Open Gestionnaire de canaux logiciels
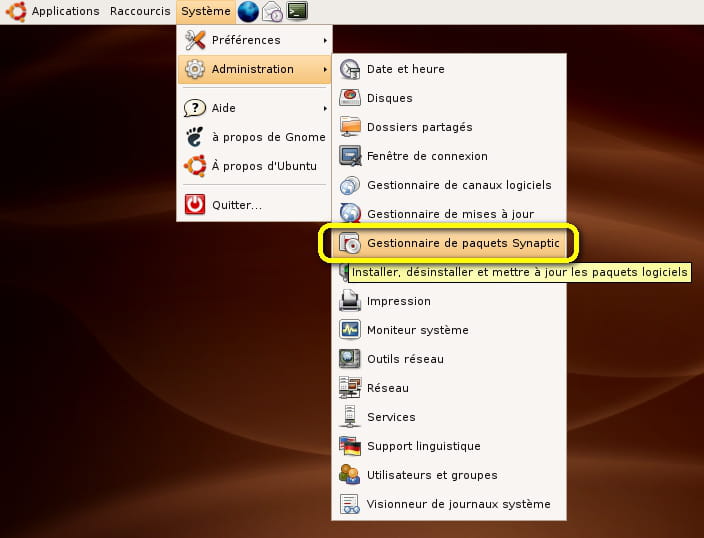The width and height of the screenshot is (704, 538). pyautogui.click(x=449, y=185)
